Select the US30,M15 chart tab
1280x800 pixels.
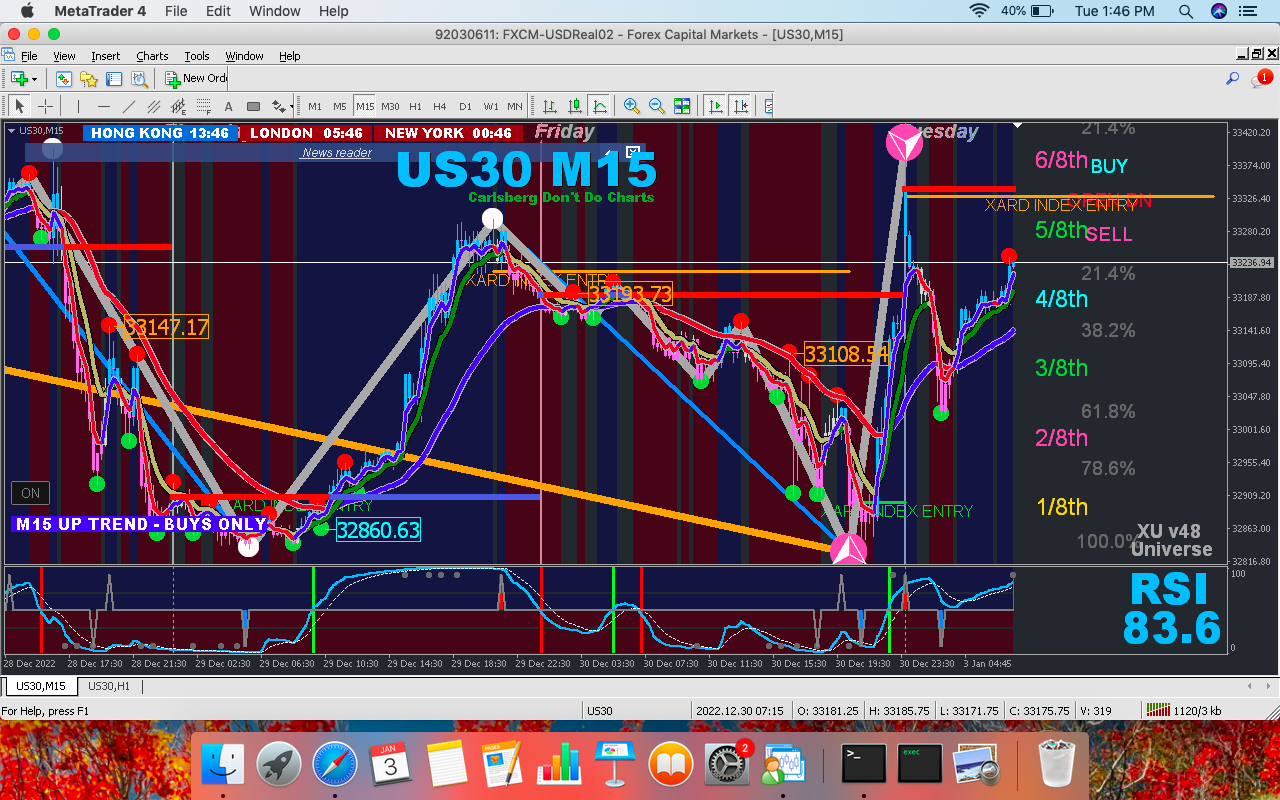[x=42, y=686]
